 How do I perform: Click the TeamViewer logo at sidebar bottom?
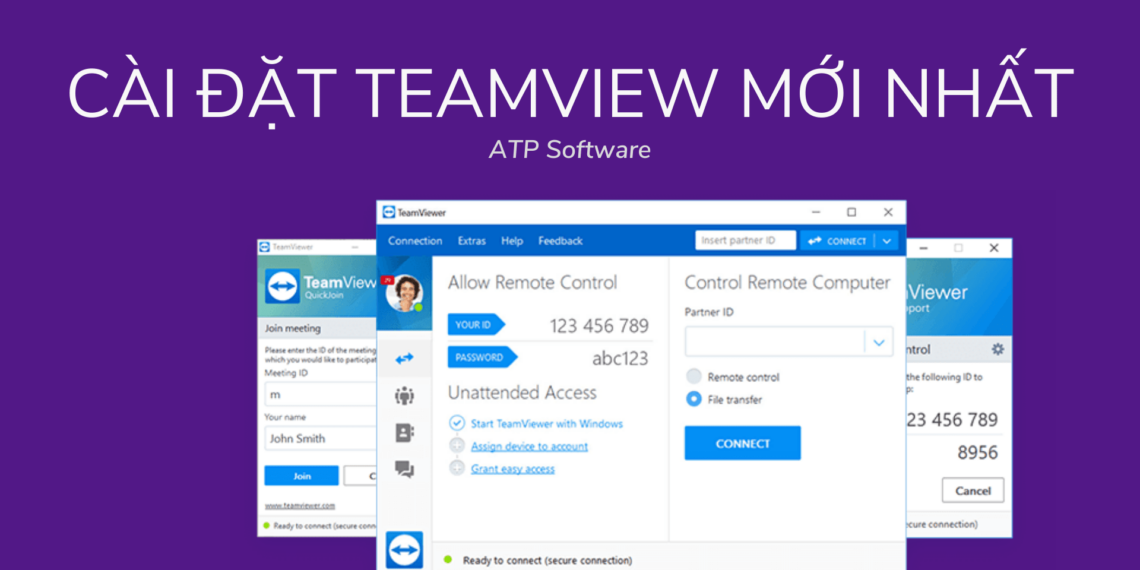point(404,549)
